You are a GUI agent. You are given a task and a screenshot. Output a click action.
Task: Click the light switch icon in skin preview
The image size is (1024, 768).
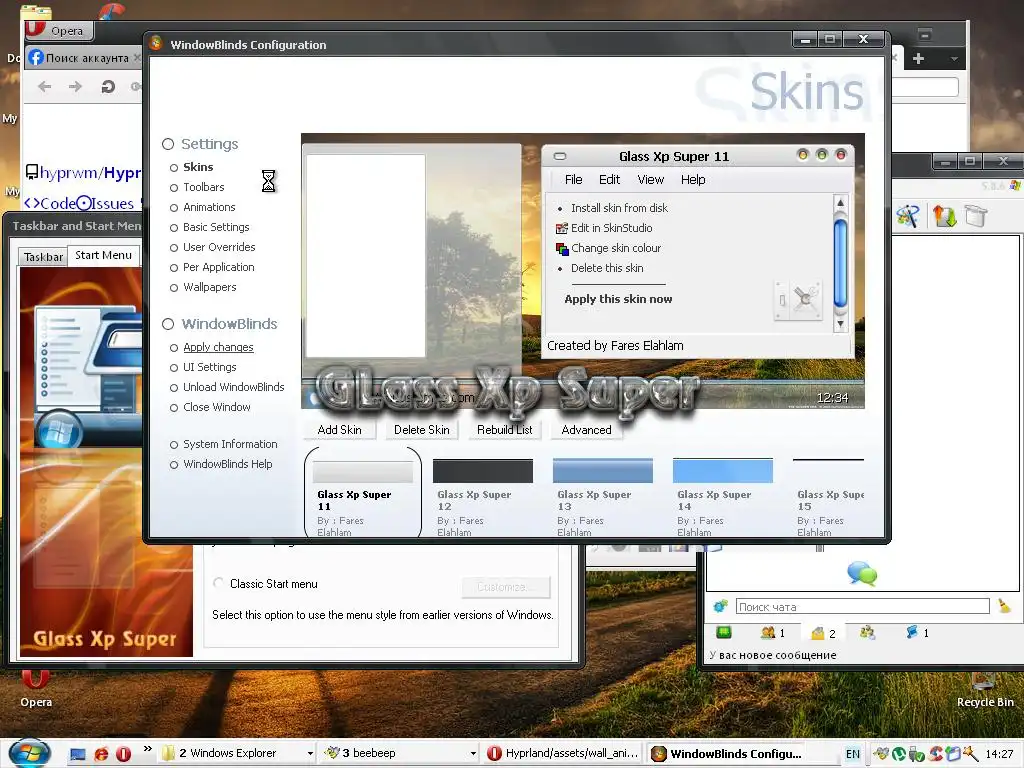782,300
